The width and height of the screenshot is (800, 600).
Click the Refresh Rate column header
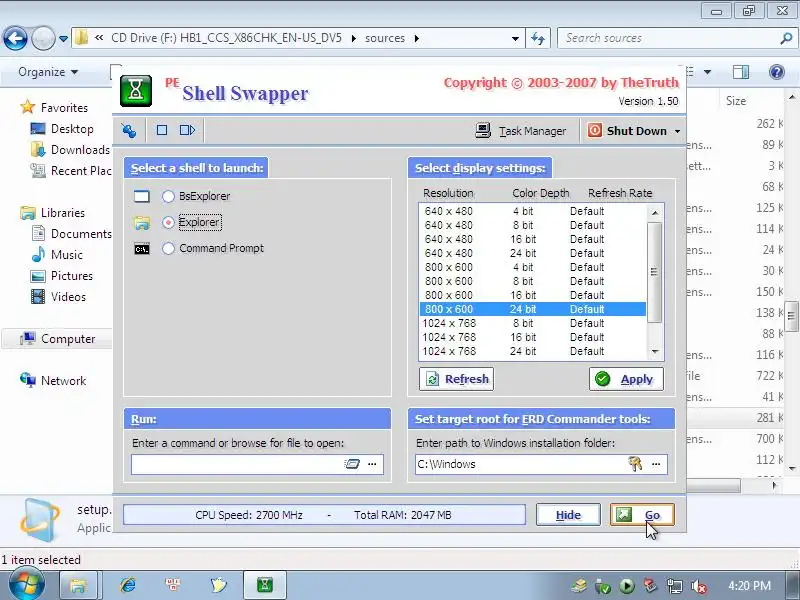pyautogui.click(x=620, y=193)
